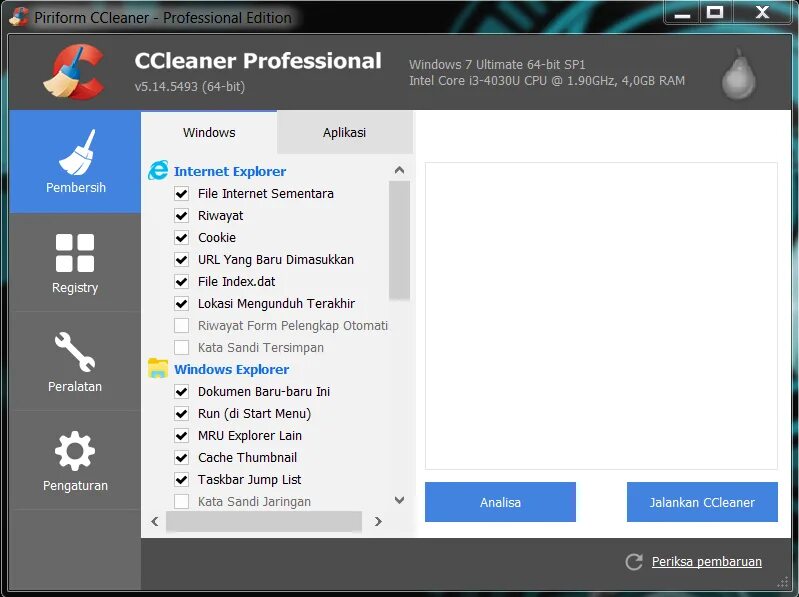Open the Pengaturan settings section
This screenshot has width=799, height=597.
(x=75, y=460)
